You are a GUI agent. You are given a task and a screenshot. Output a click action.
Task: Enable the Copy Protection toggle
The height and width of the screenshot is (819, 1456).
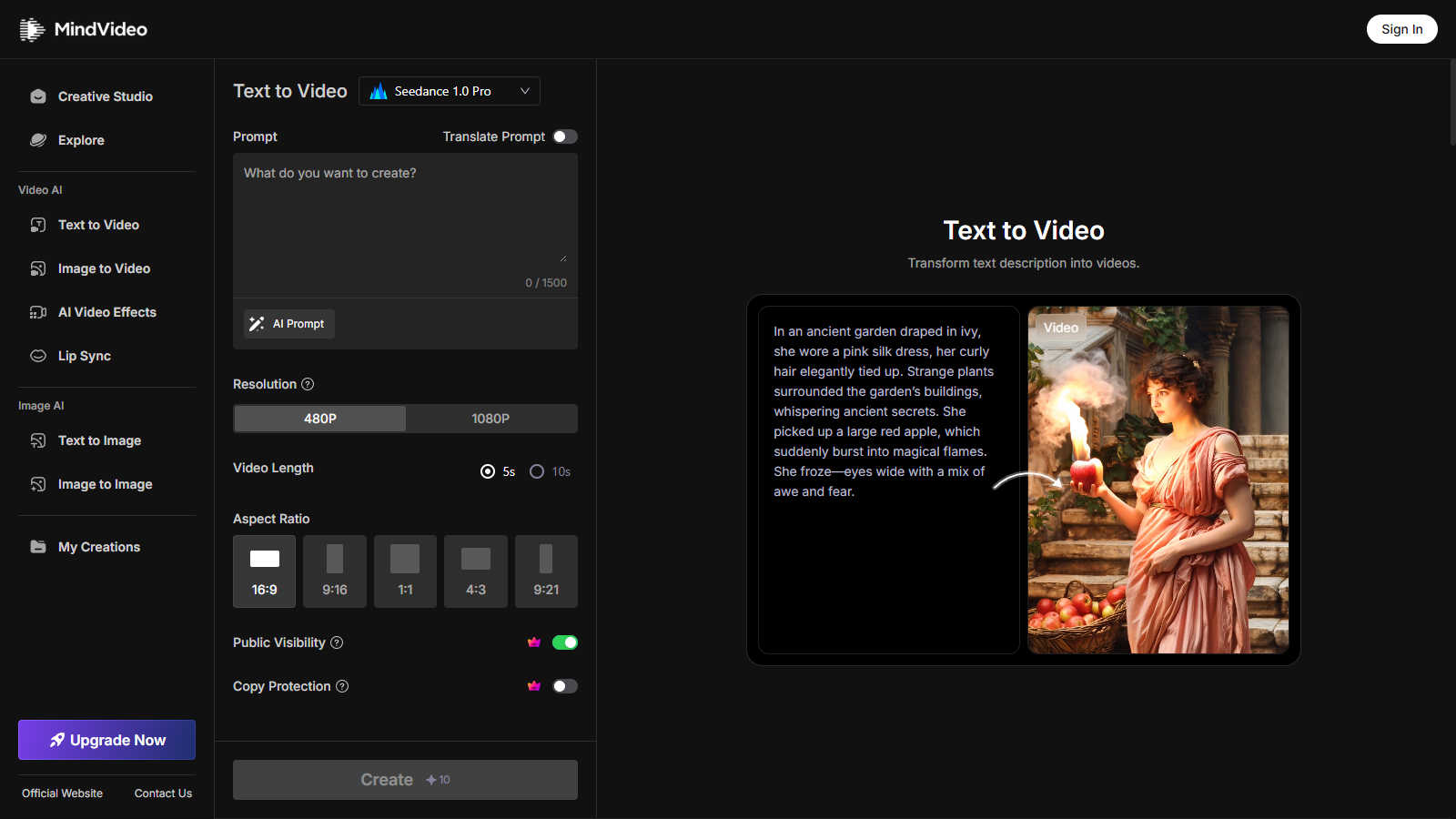pos(565,686)
